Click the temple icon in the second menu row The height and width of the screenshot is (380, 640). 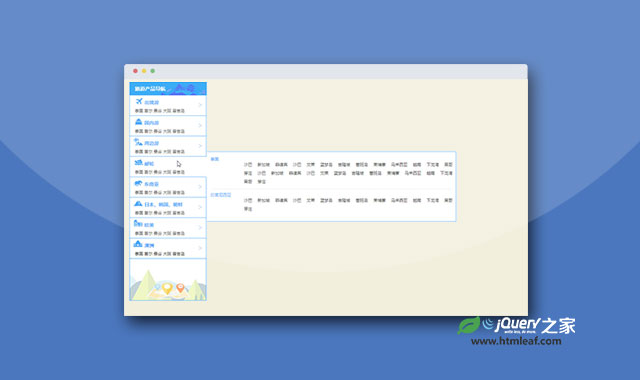point(138,122)
